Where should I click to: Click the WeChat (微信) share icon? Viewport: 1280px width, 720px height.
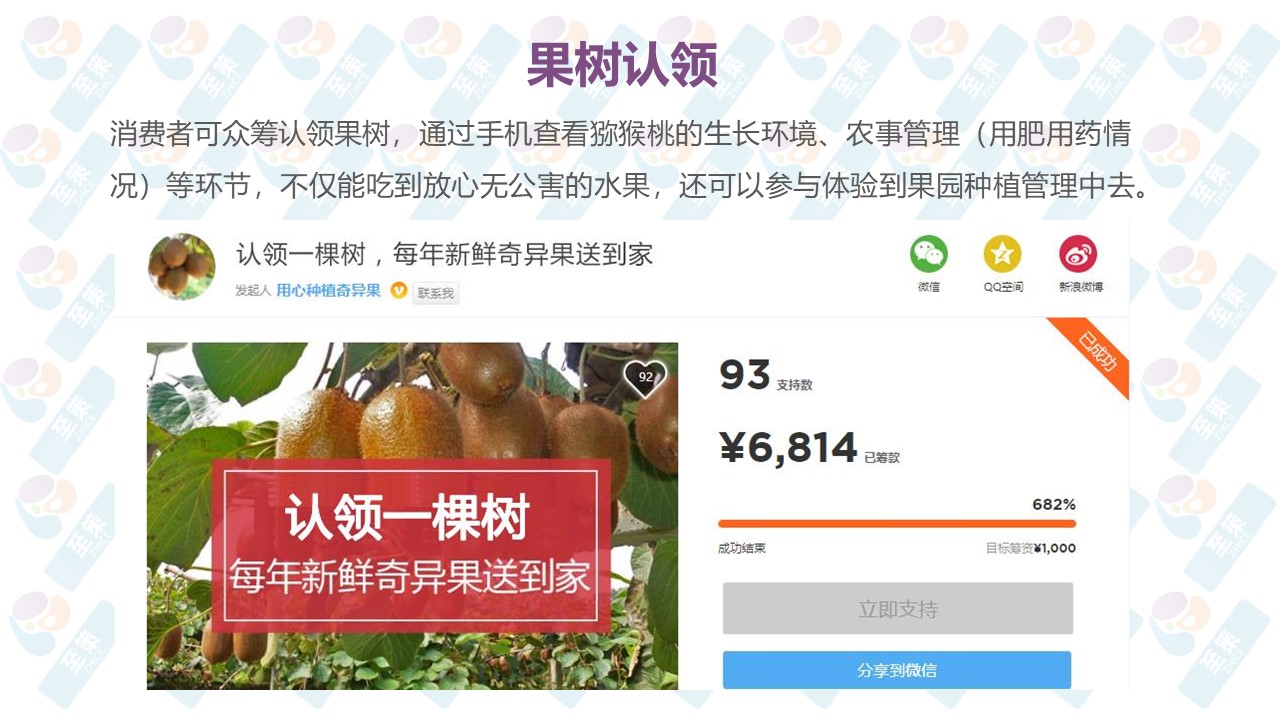tap(928, 255)
